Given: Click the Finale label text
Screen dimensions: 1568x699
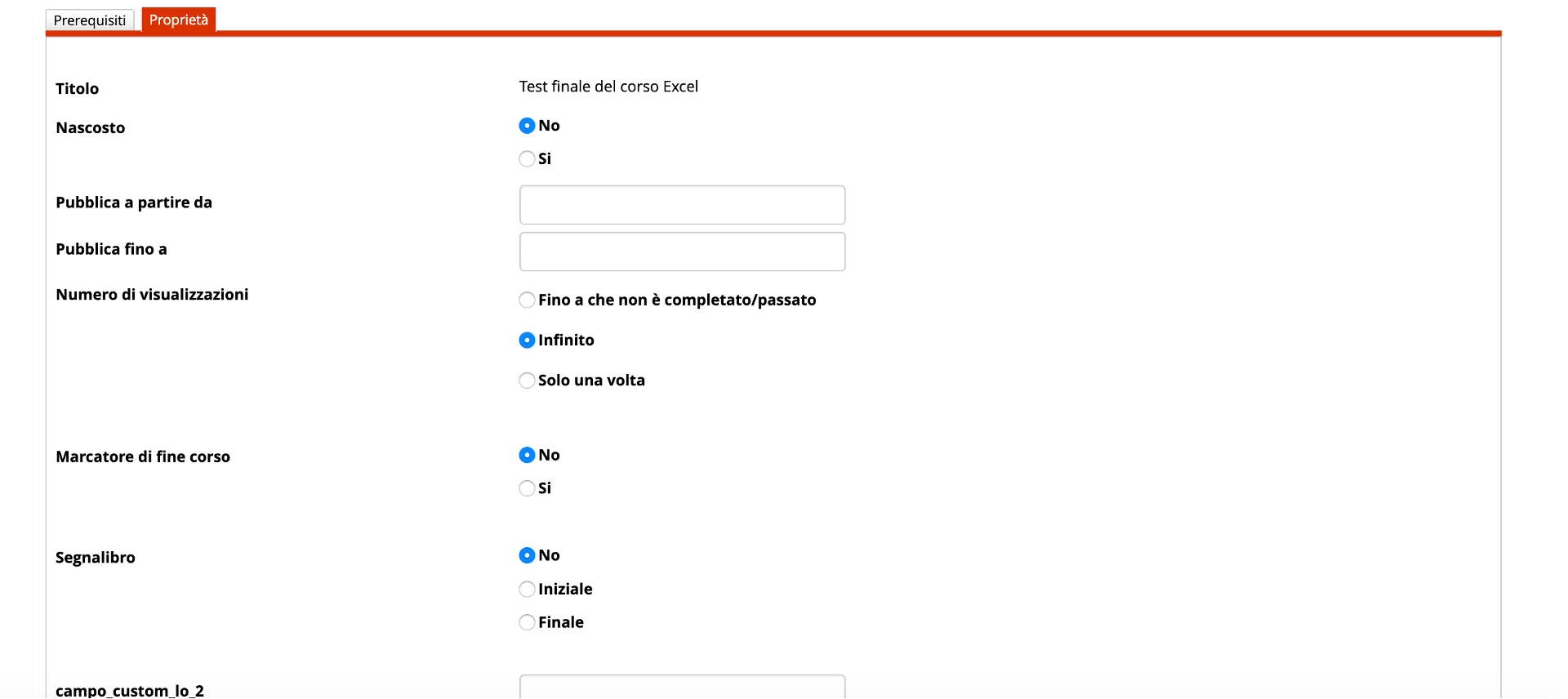Looking at the screenshot, I should (x=561, y=622).
